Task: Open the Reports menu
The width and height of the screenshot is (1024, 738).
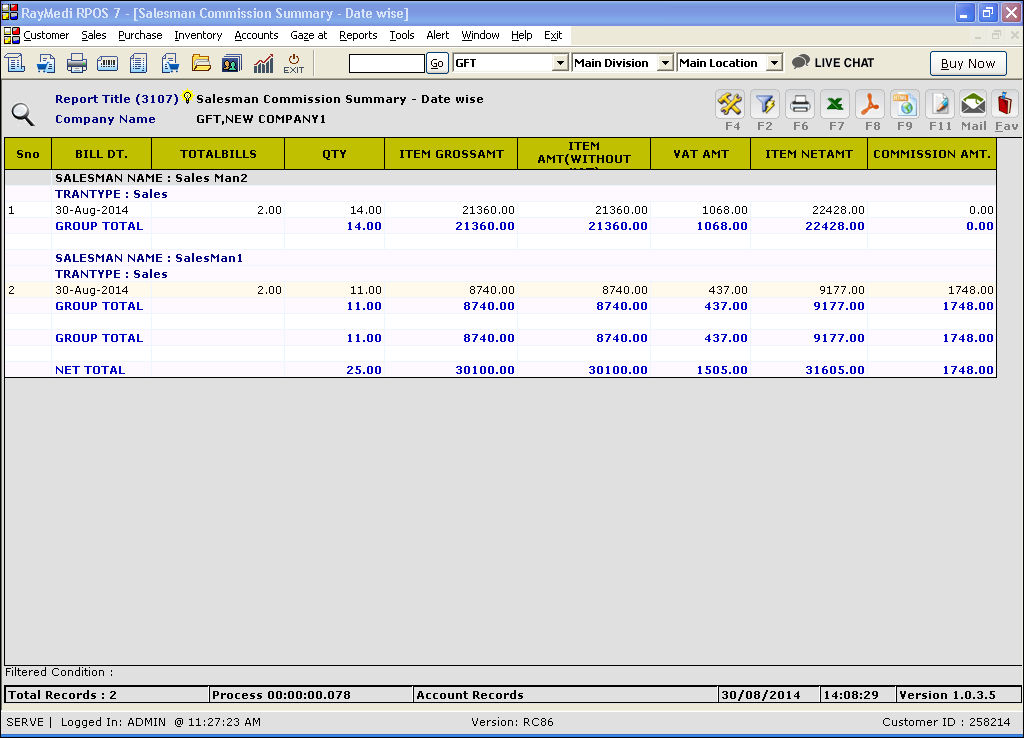Action: tap(358, 35)
